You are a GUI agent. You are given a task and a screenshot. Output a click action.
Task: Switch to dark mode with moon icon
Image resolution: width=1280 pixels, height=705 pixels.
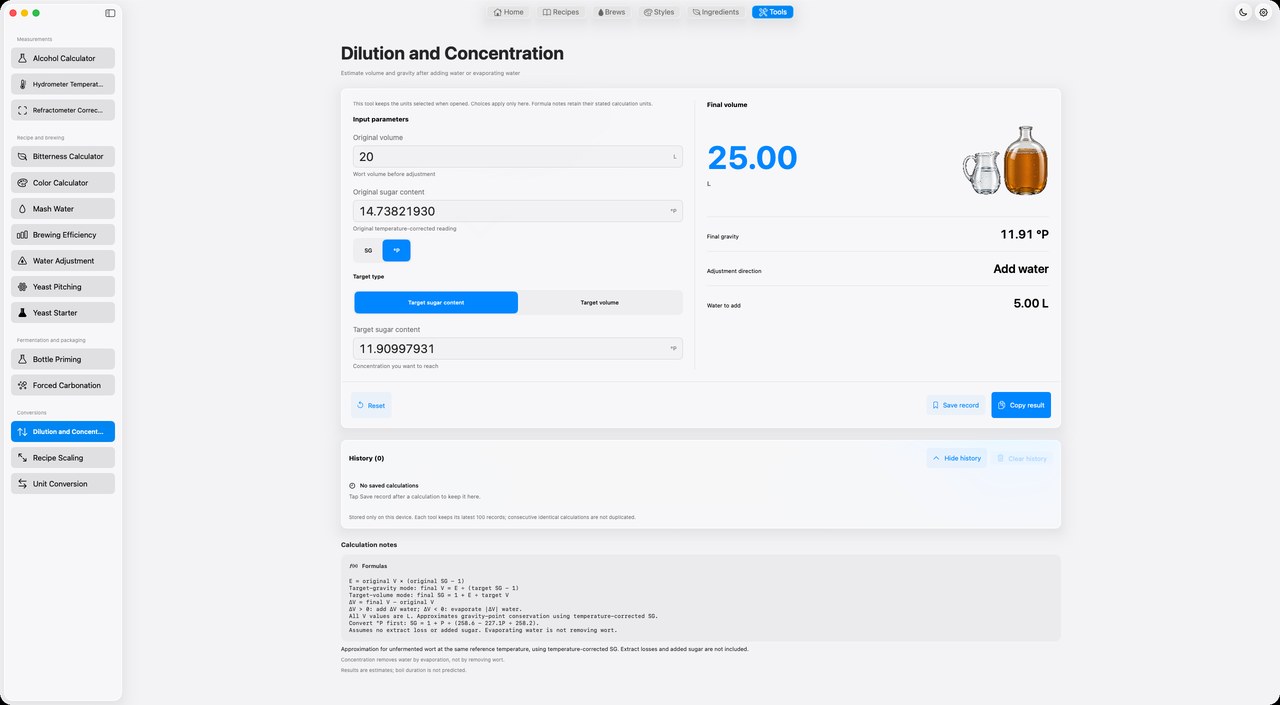point(1243,12)
